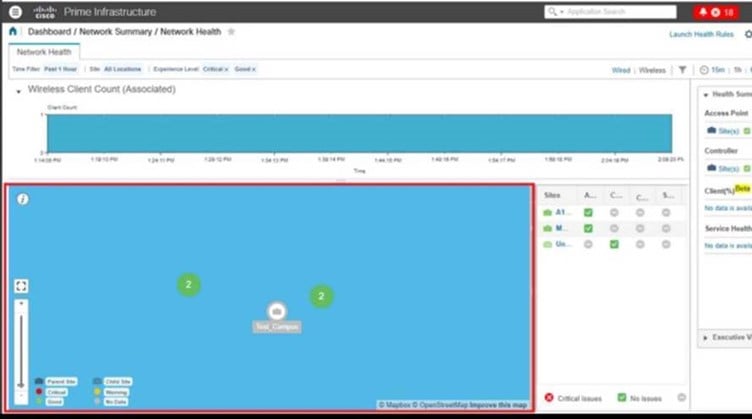752x419 pixels.
Task: Open Access Point Site(s) link
Action: click(x=728, y=131)
